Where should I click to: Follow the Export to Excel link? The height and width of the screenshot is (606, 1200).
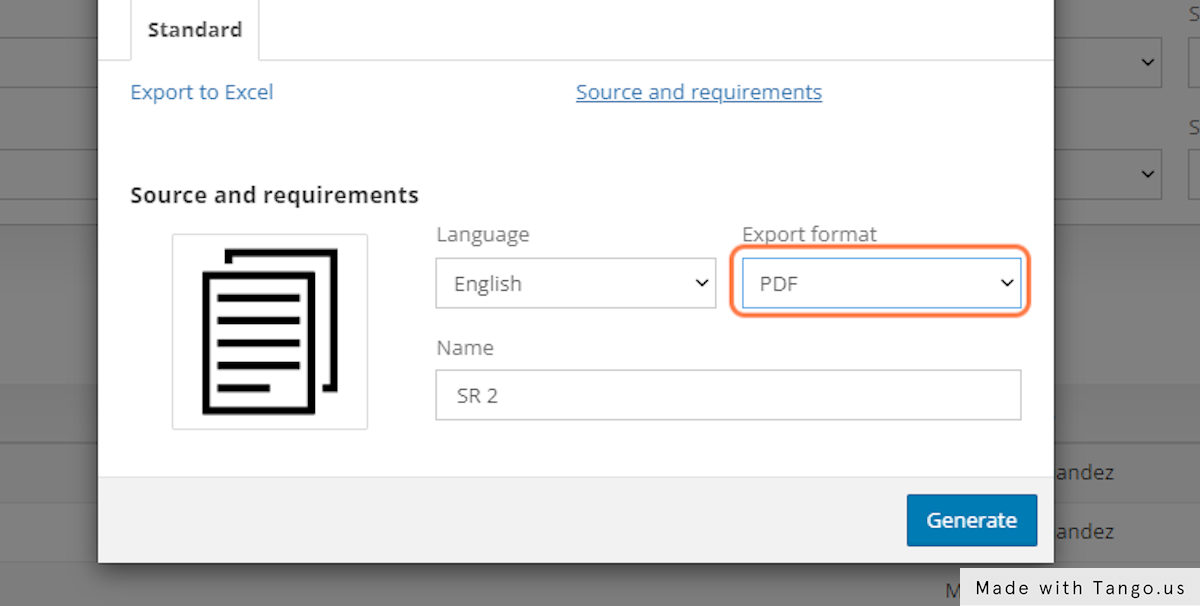click(201, 91)
